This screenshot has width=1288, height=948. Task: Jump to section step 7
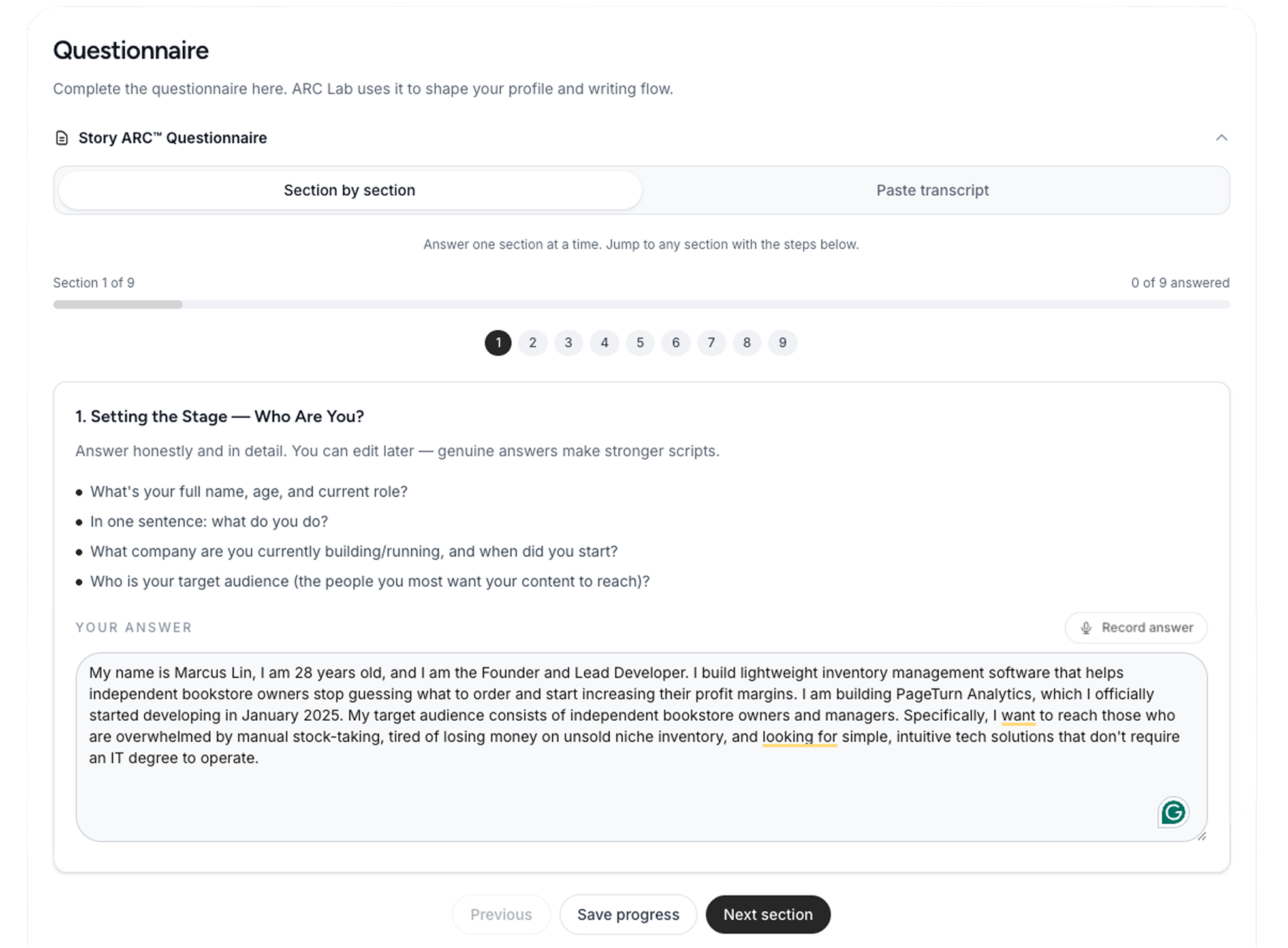click(711, 343)
